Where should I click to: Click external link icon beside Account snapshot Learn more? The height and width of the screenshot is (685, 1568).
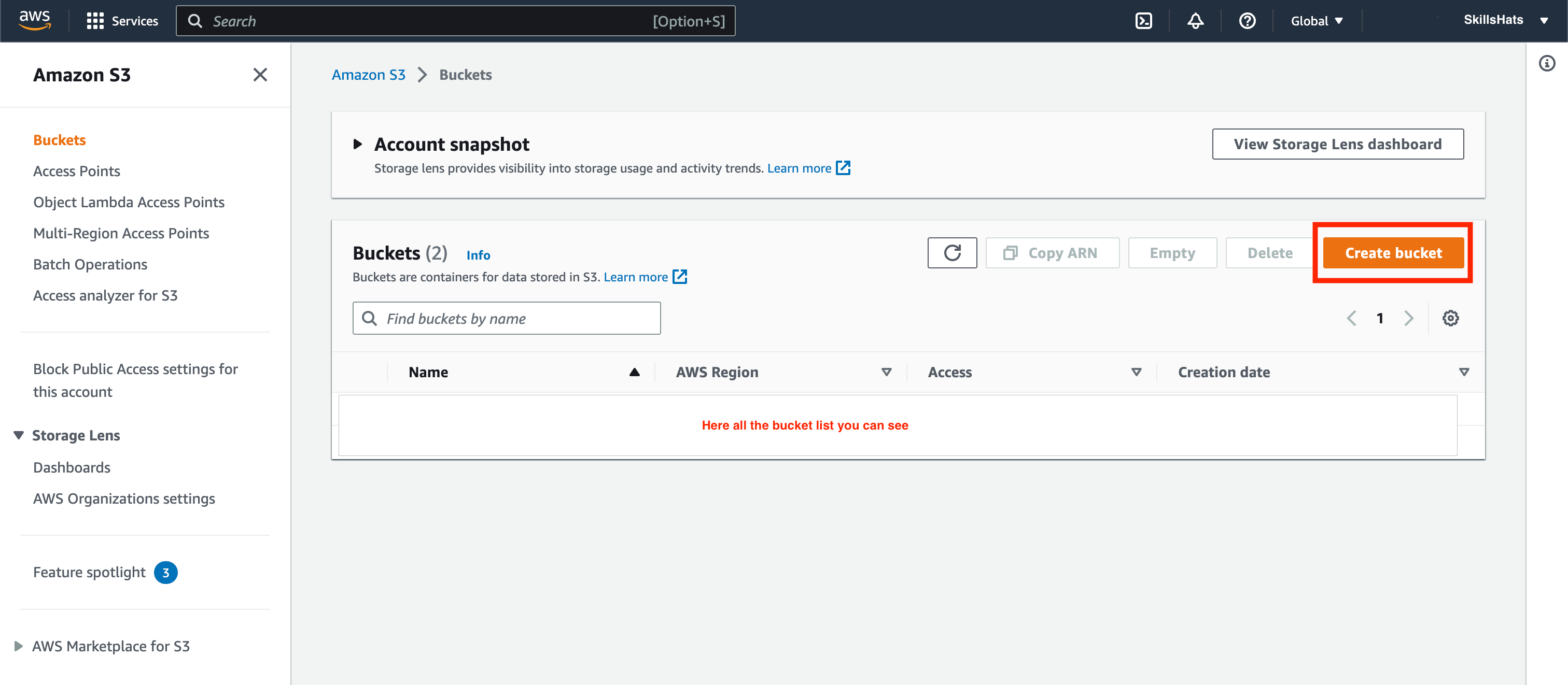[843, 168]
